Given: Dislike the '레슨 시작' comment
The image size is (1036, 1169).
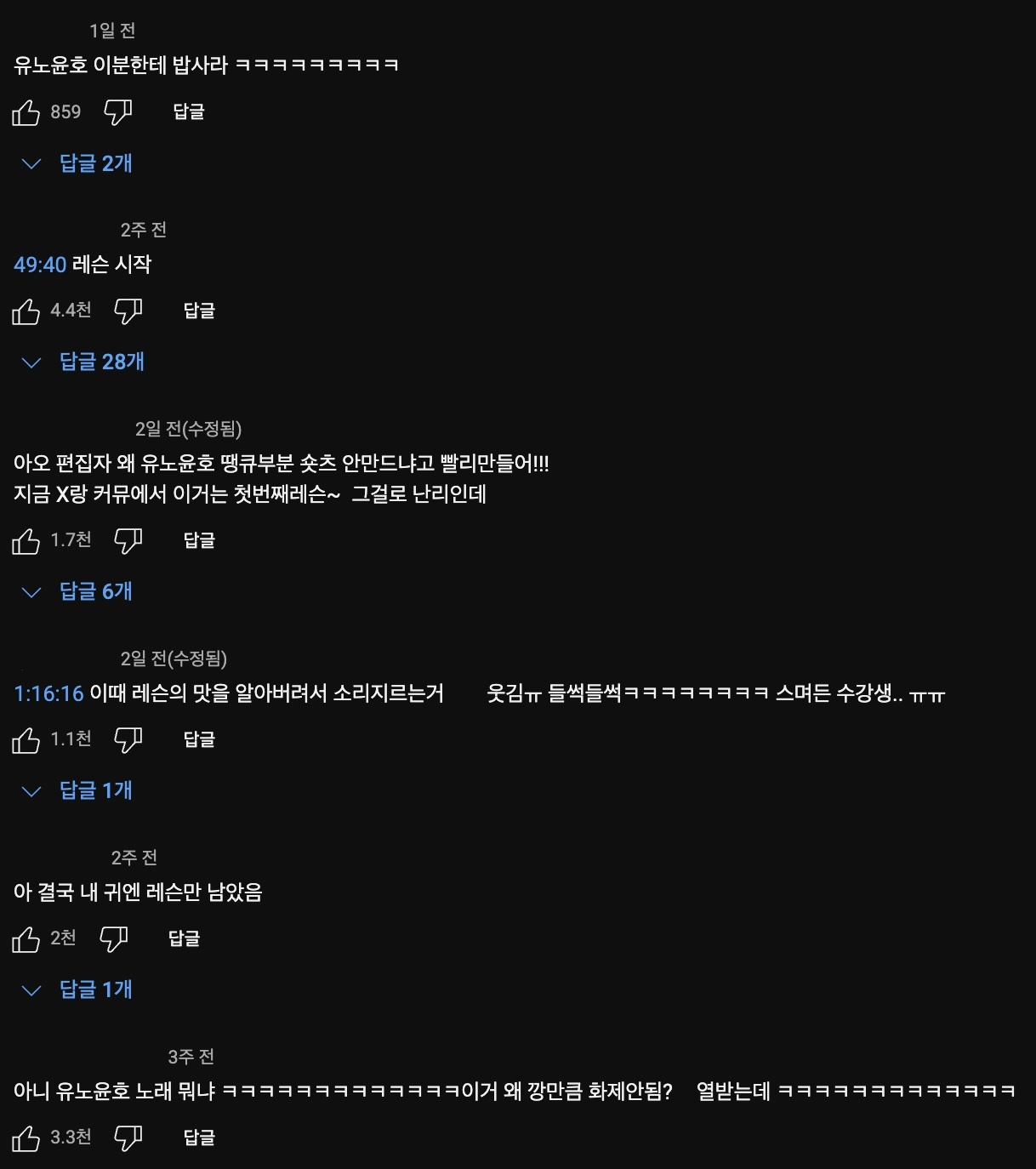Looking at the screenshot, I should 128,311.
